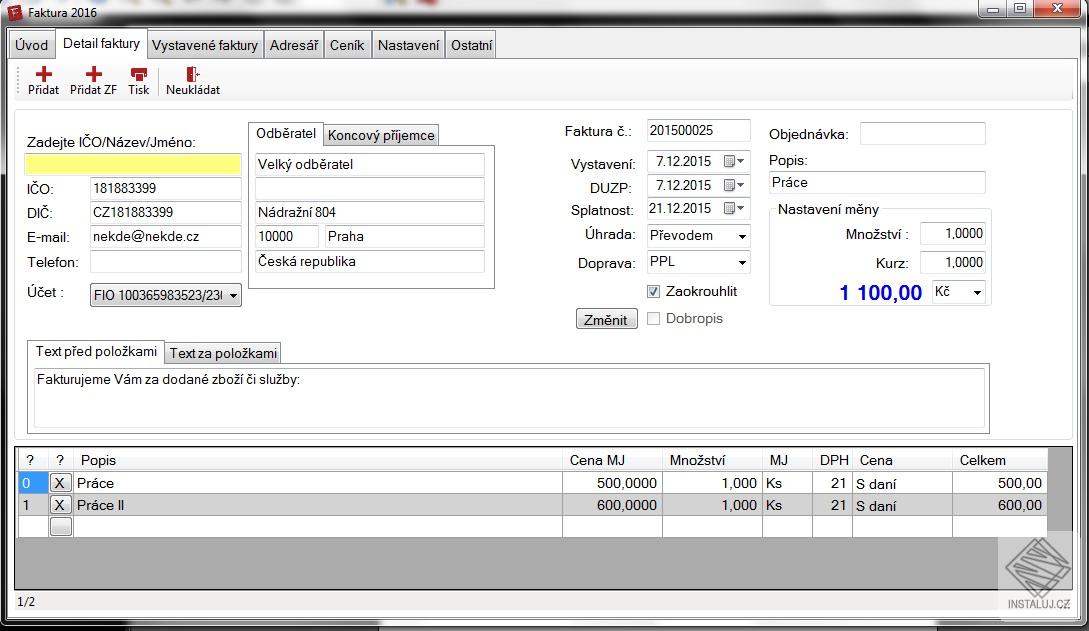1089x631 pixels.
Task: Click the yellow IČO/Název search field
Action: pos(133,164)
